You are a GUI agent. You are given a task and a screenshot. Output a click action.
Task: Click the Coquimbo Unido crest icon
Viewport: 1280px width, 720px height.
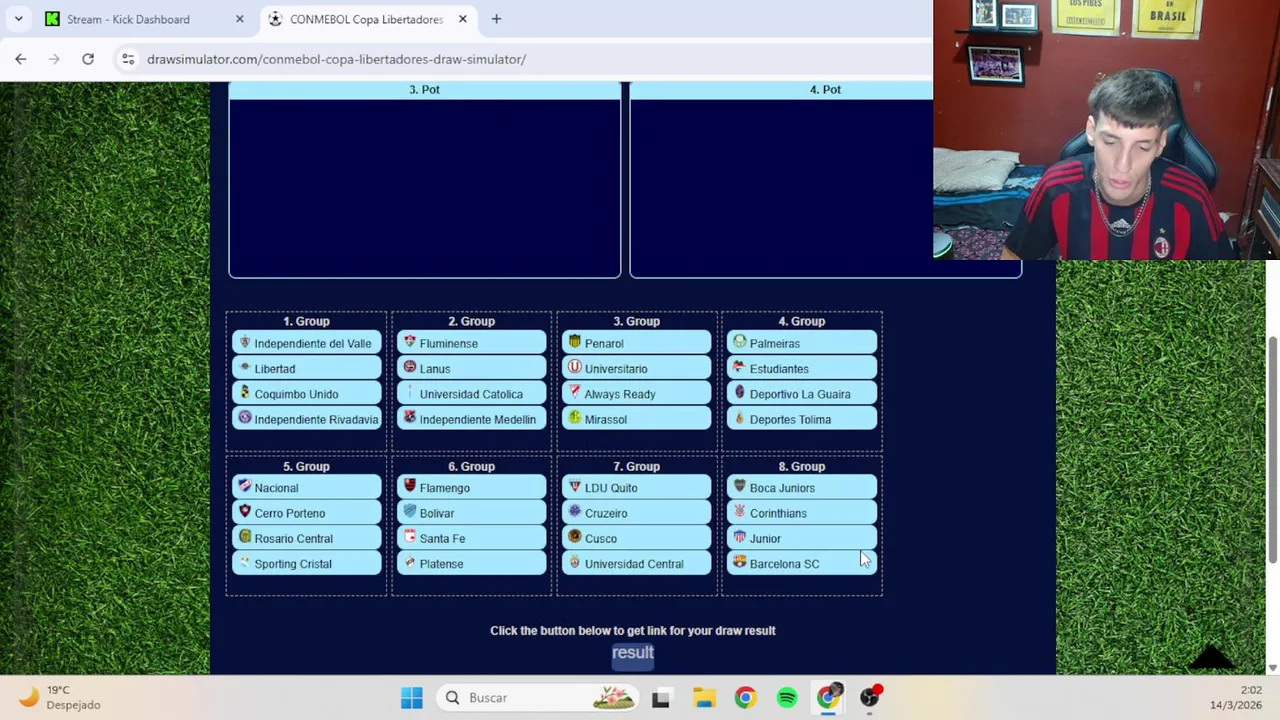tap(244, 392)
